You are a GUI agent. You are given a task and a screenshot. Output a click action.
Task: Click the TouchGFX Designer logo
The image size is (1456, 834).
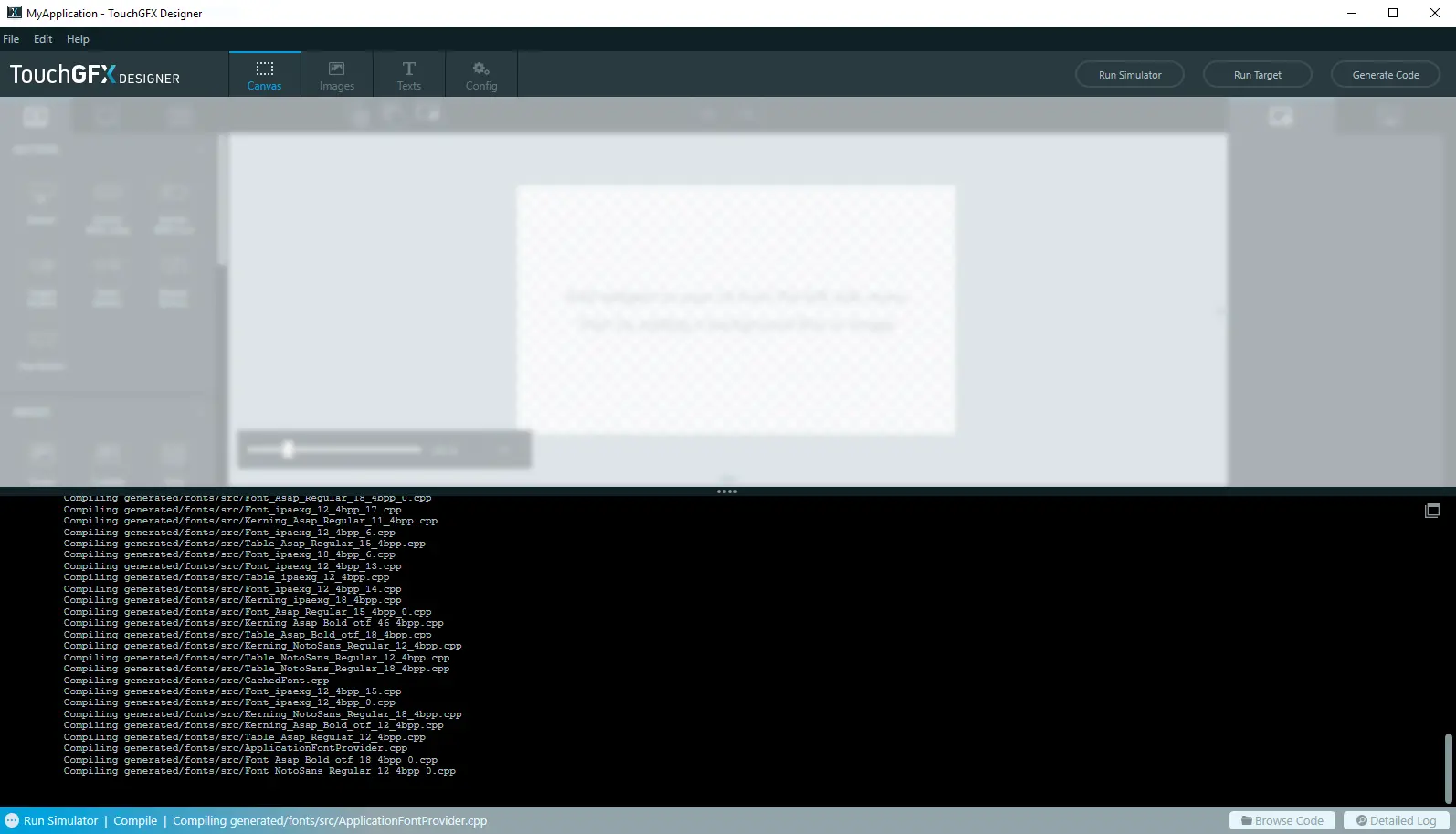pyautogui.click(x=95, y=75)
